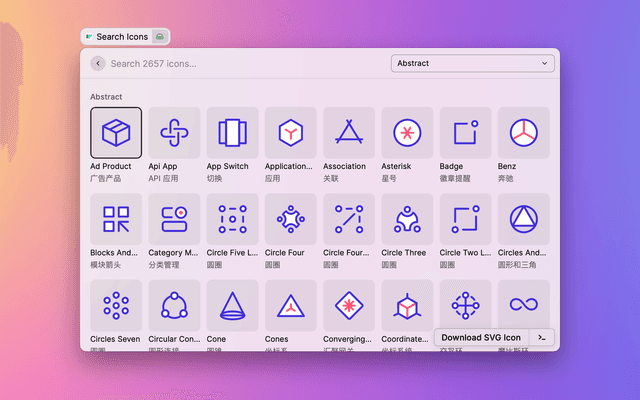Screen dimensions: 640x400
Task: Choose the Circles Seven icon
Action: pyautogui.click(x=116, y=305)
